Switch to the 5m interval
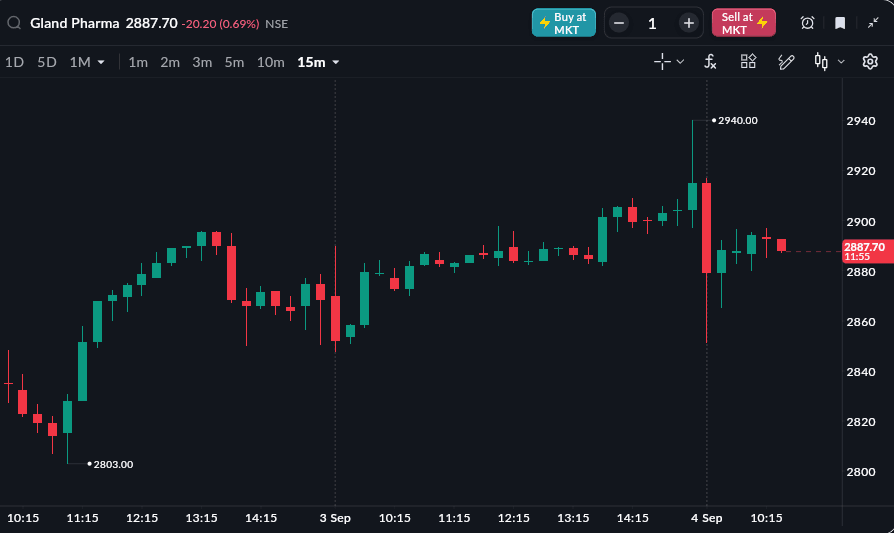Viewport: 894px width, 533px height. click(x=234, y=62)
